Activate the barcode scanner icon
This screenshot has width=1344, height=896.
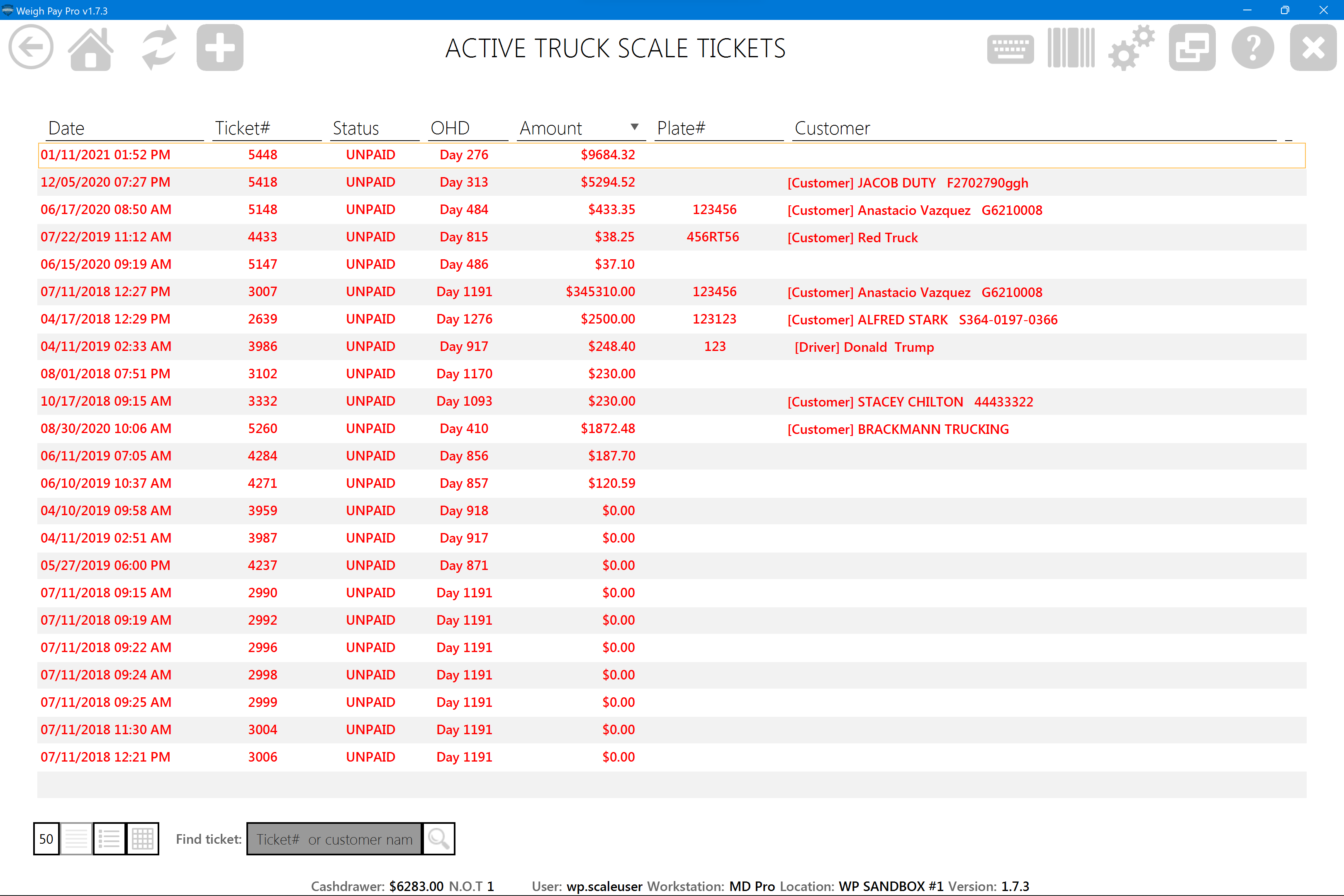(1070, 48)
